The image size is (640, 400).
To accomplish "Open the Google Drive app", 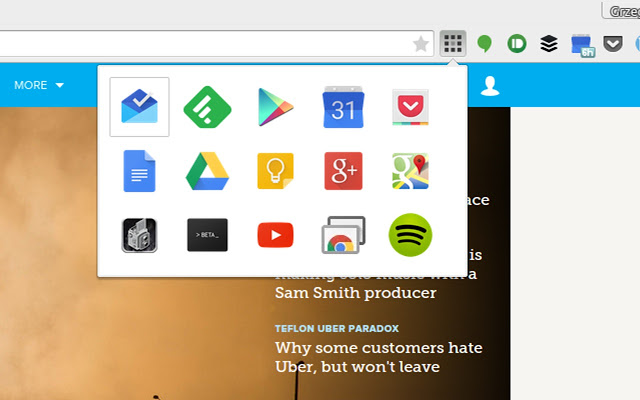I will pyautogui.click(x=207, y=171).
